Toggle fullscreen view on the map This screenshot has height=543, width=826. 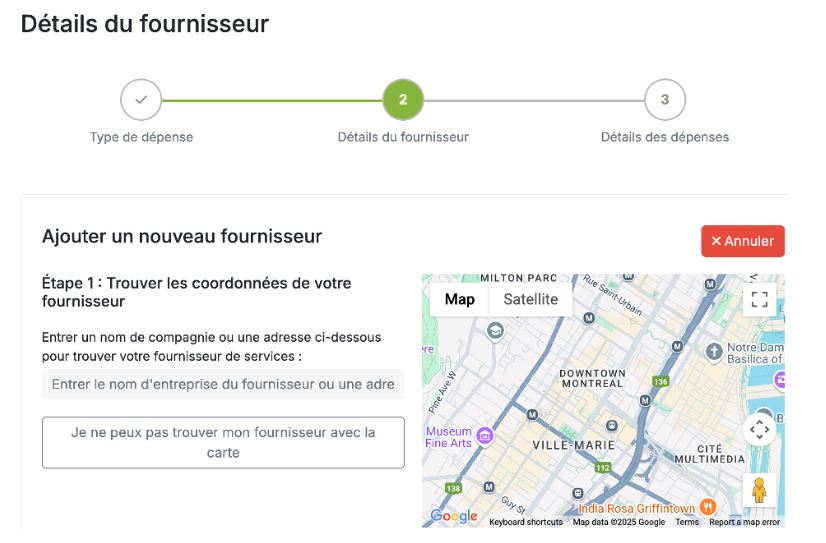coord(759,300)
